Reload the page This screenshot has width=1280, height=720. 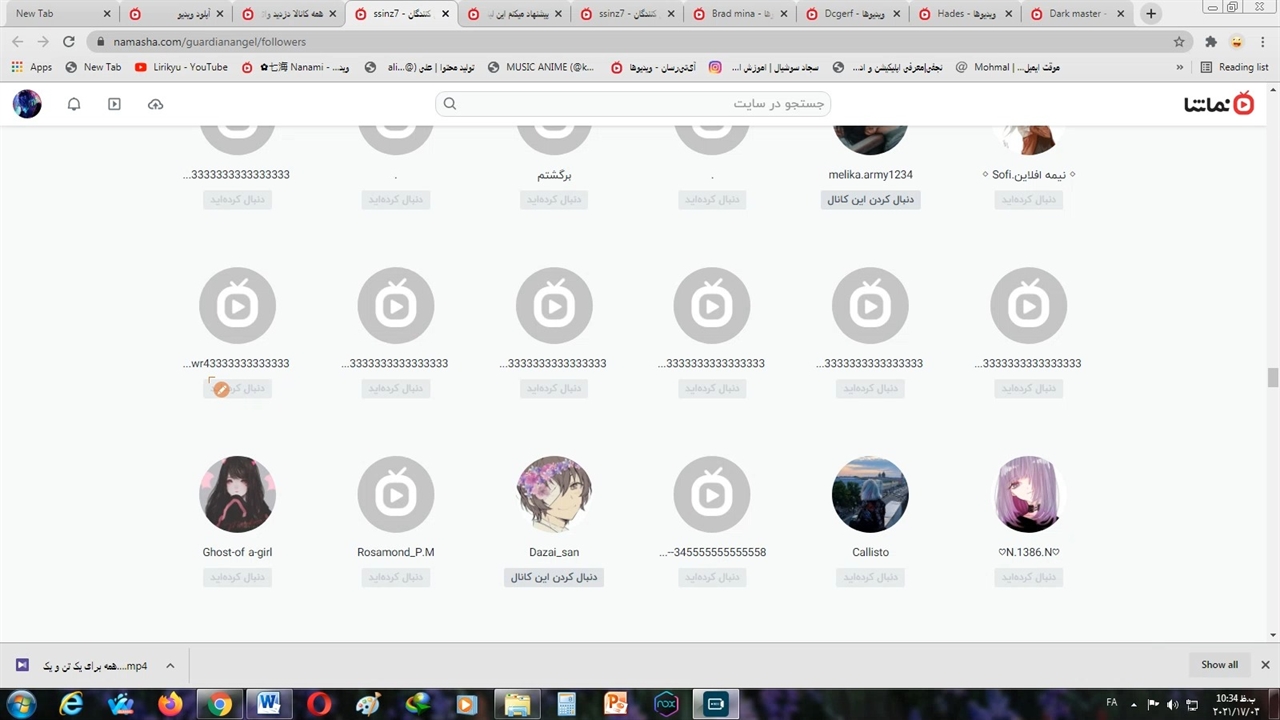pyautogui.click(x=68, y=42)
